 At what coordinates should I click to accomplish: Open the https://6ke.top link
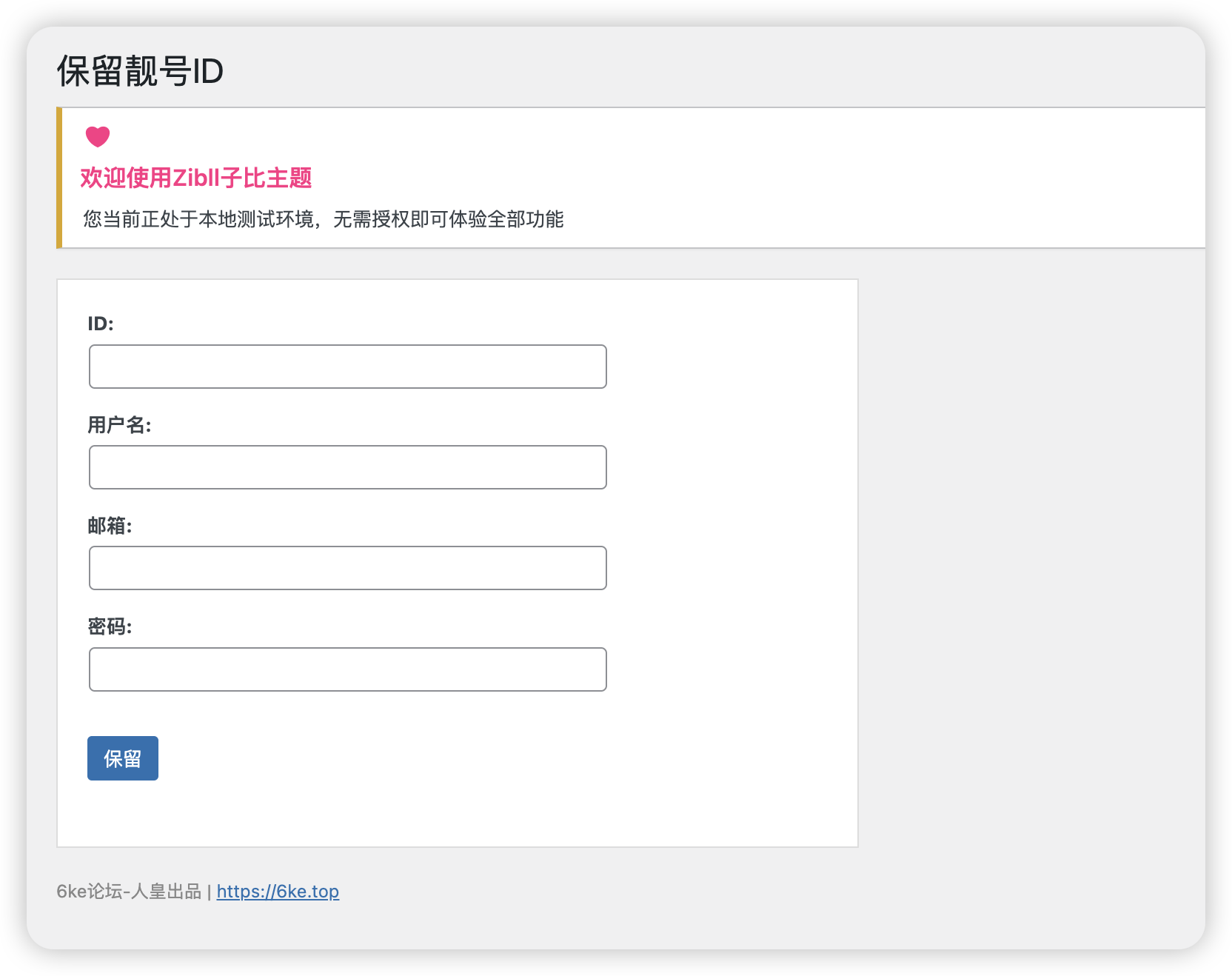(x=278, y=892)
